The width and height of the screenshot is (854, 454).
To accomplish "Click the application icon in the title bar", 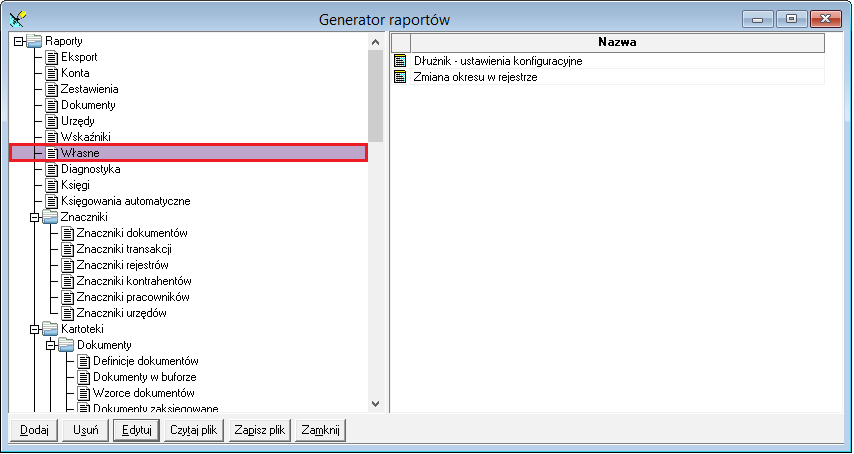I will pos(19,19).
